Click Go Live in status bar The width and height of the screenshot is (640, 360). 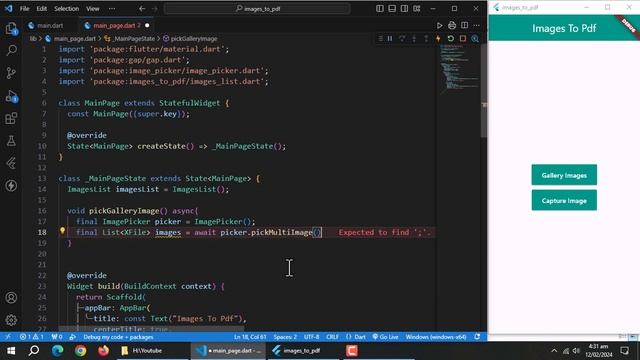pos(385,337)
